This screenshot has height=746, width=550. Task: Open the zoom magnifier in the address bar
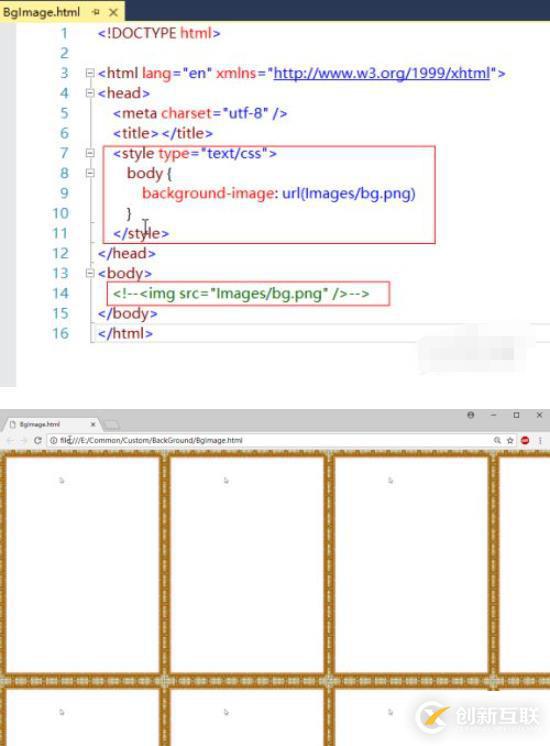coord(497,440)
